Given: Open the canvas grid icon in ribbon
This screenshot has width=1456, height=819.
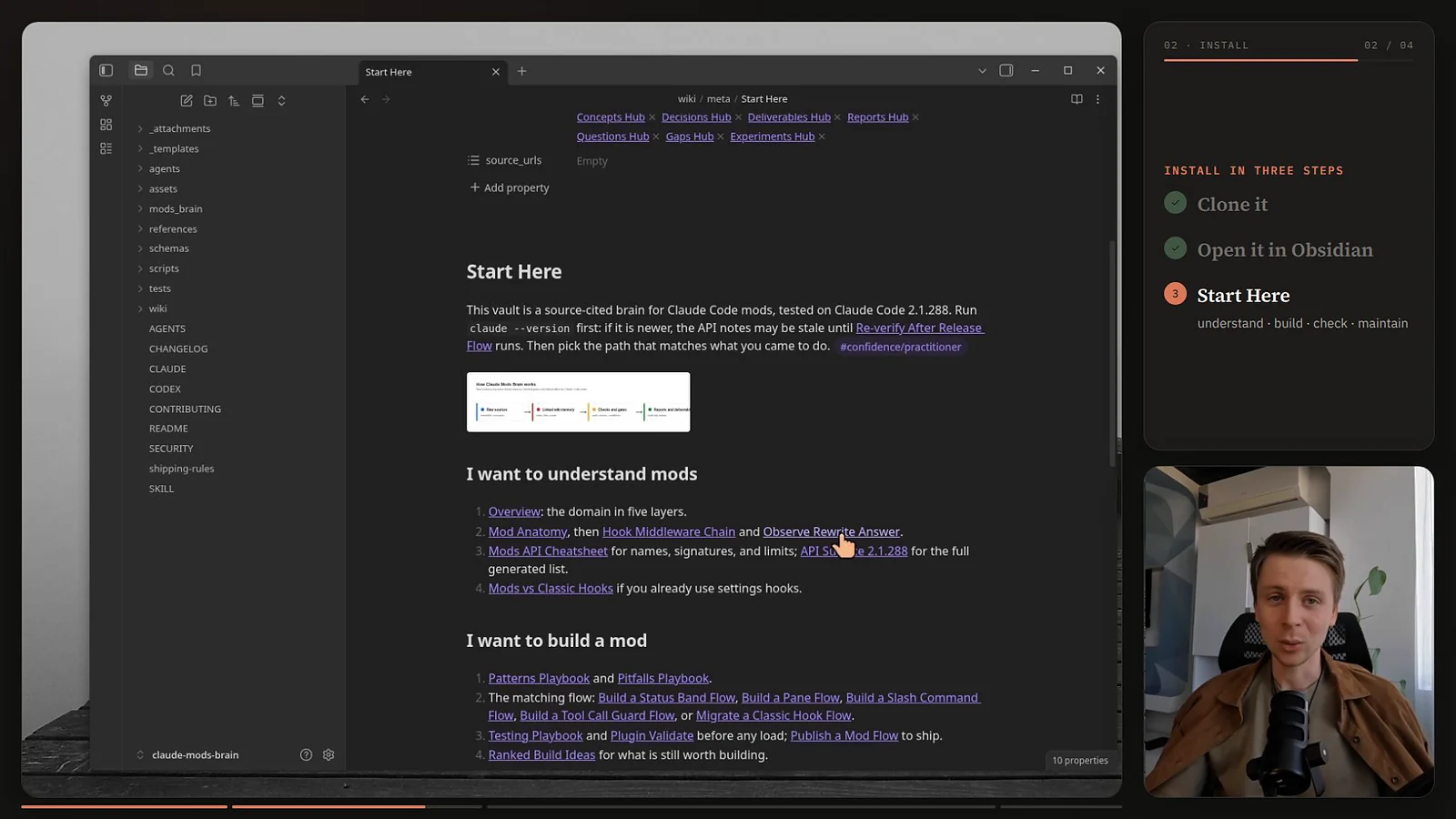Looking at the screenshot, I should [106, 125].
